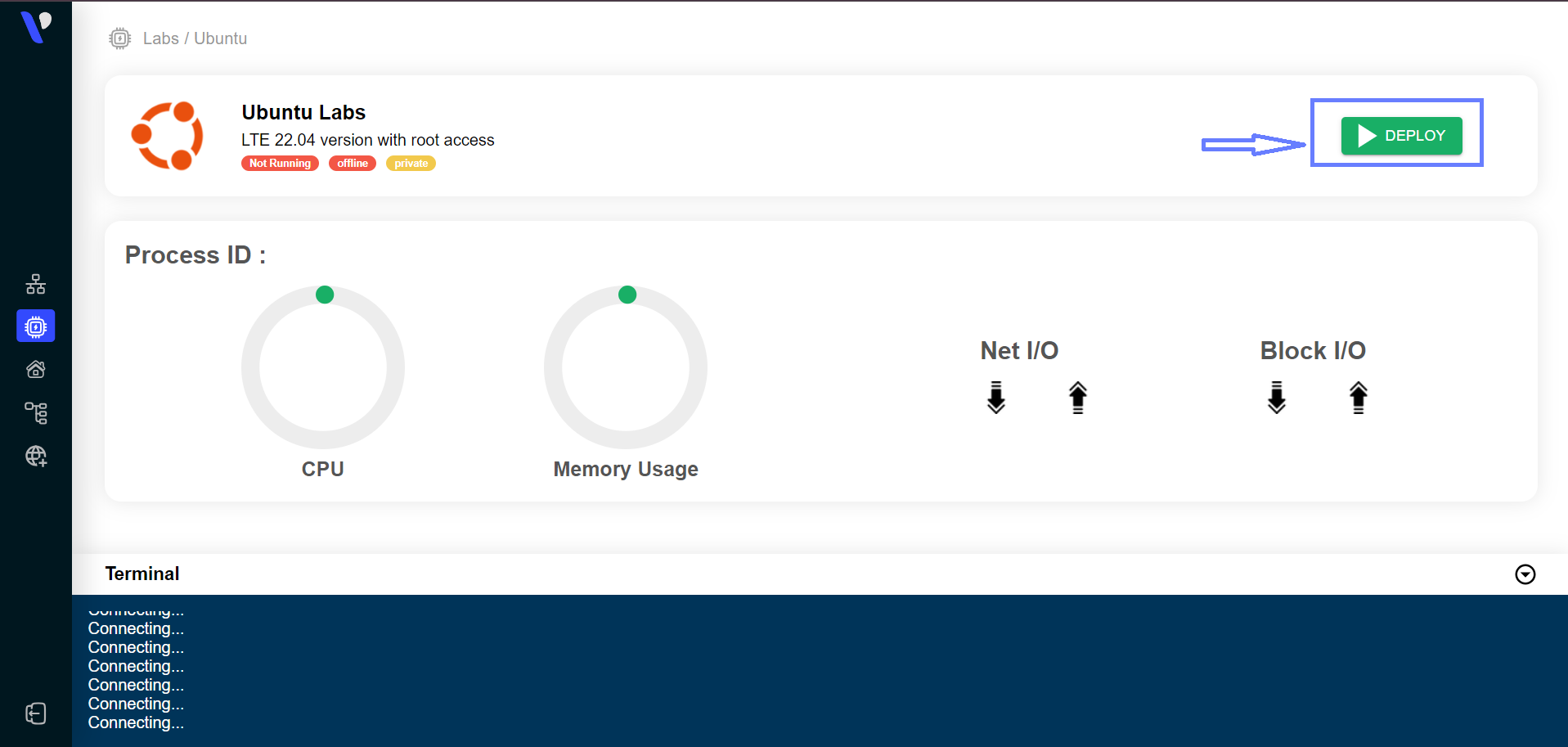Image resolution: width=1568 pixels, height=747 pixels.
Task: Click the private visibility badge
Action: pyautogui.click(x=411, y=164)
